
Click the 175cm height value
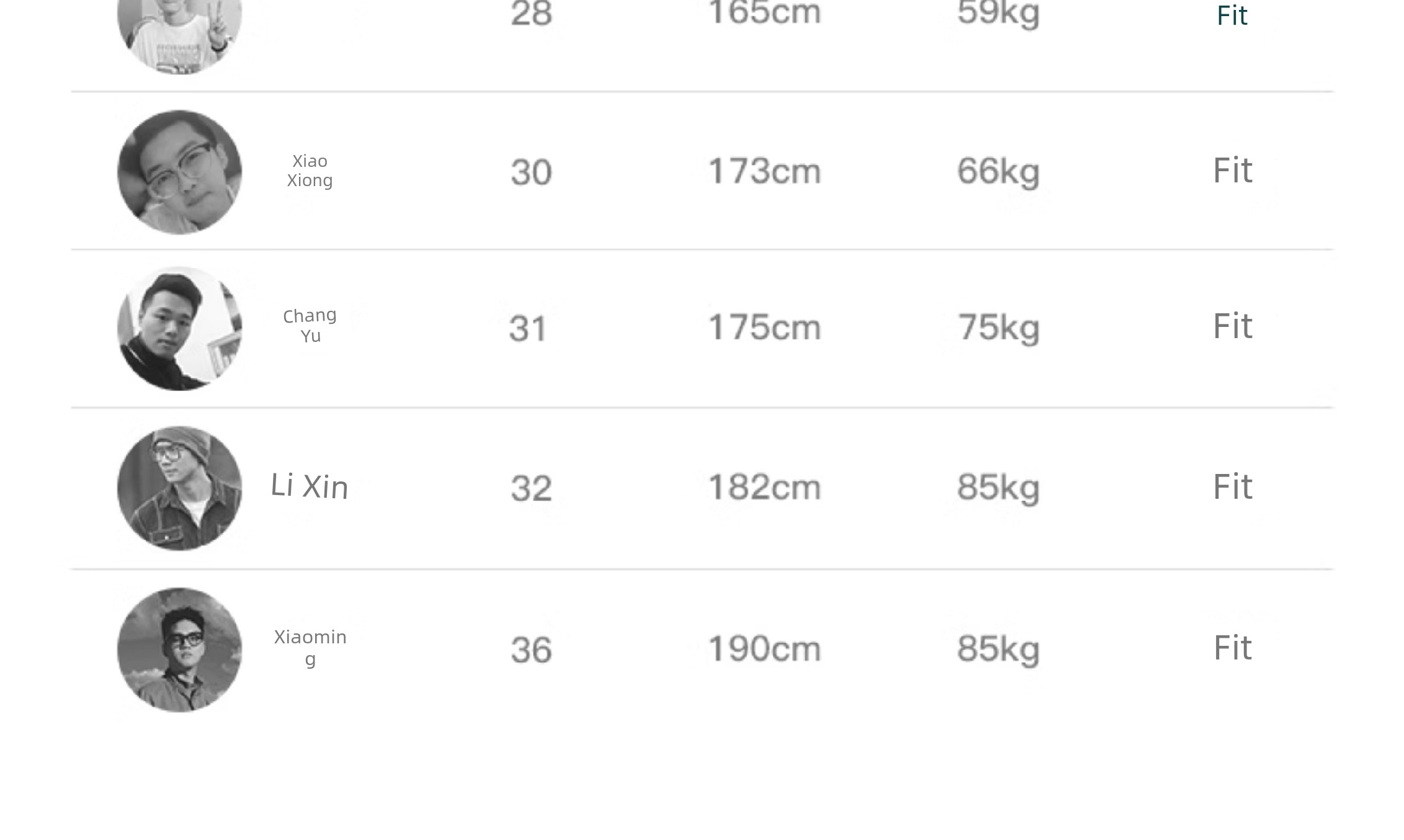tap(764, 327)
